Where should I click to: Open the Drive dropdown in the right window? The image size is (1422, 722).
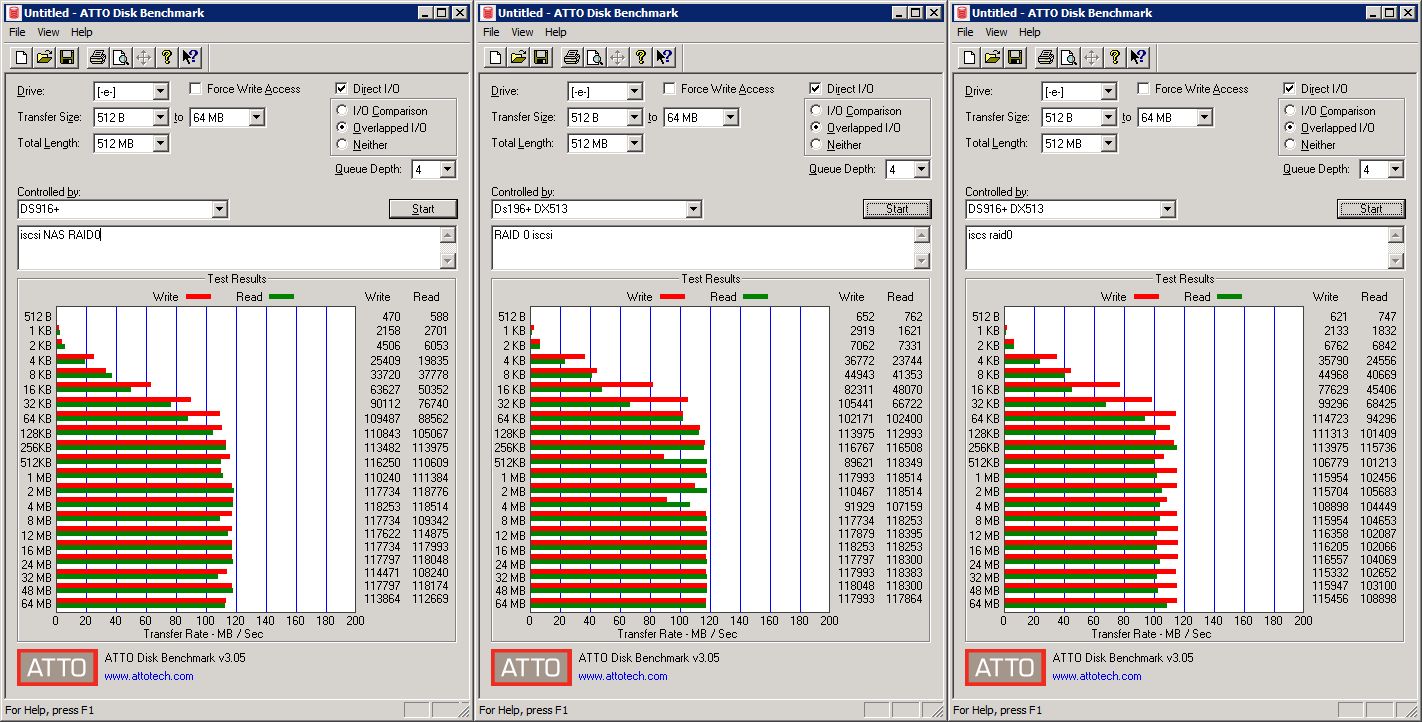(x=1108, y=92)
